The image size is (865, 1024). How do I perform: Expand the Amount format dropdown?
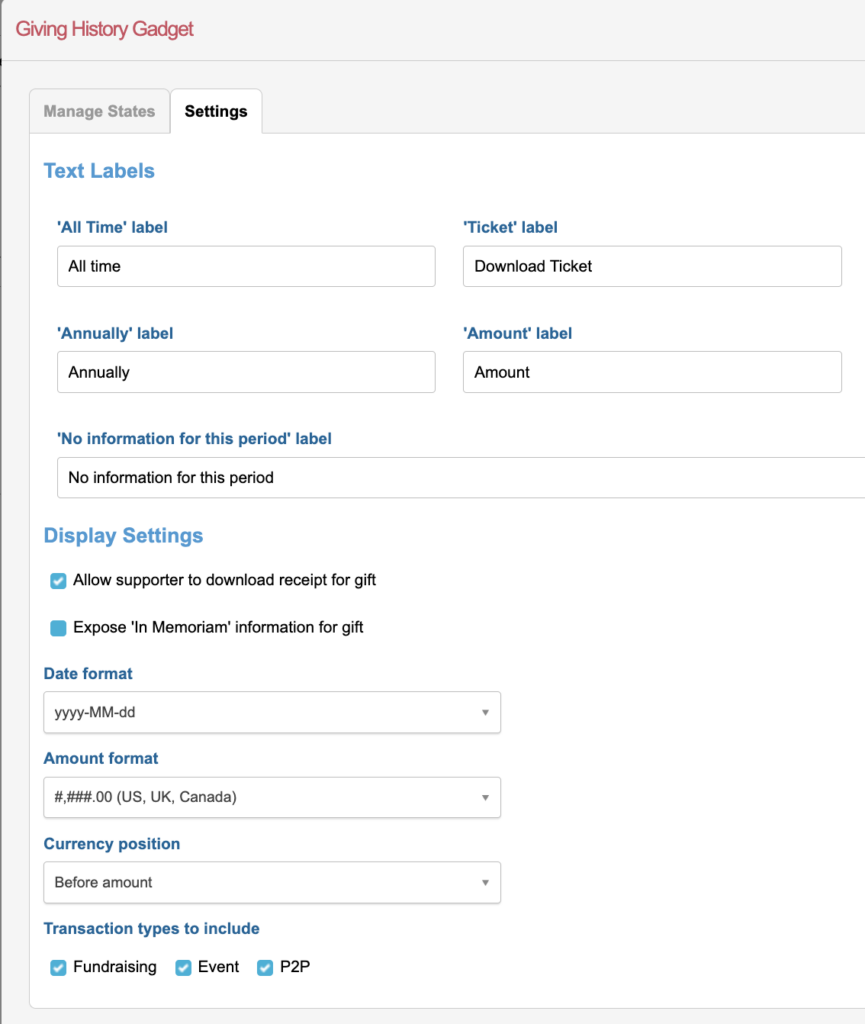tap(272, 798)
